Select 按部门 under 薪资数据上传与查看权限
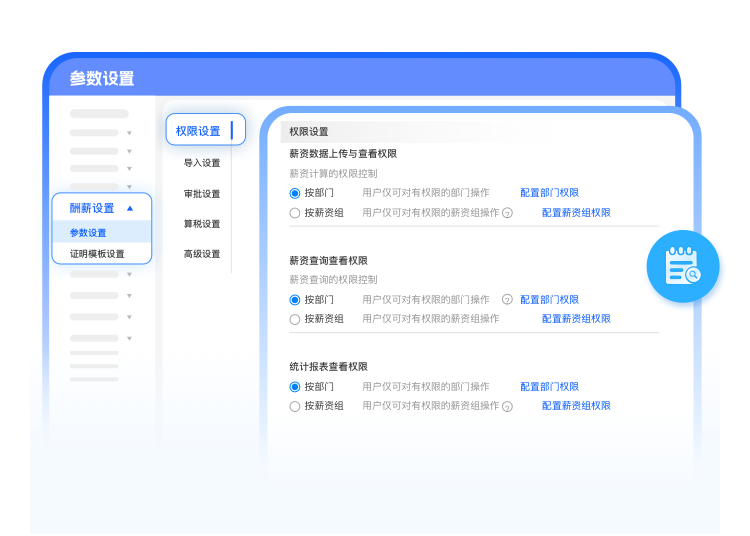The height and width of the screenshot is (536, 750). pyautogui.click(x=295, y=193)
